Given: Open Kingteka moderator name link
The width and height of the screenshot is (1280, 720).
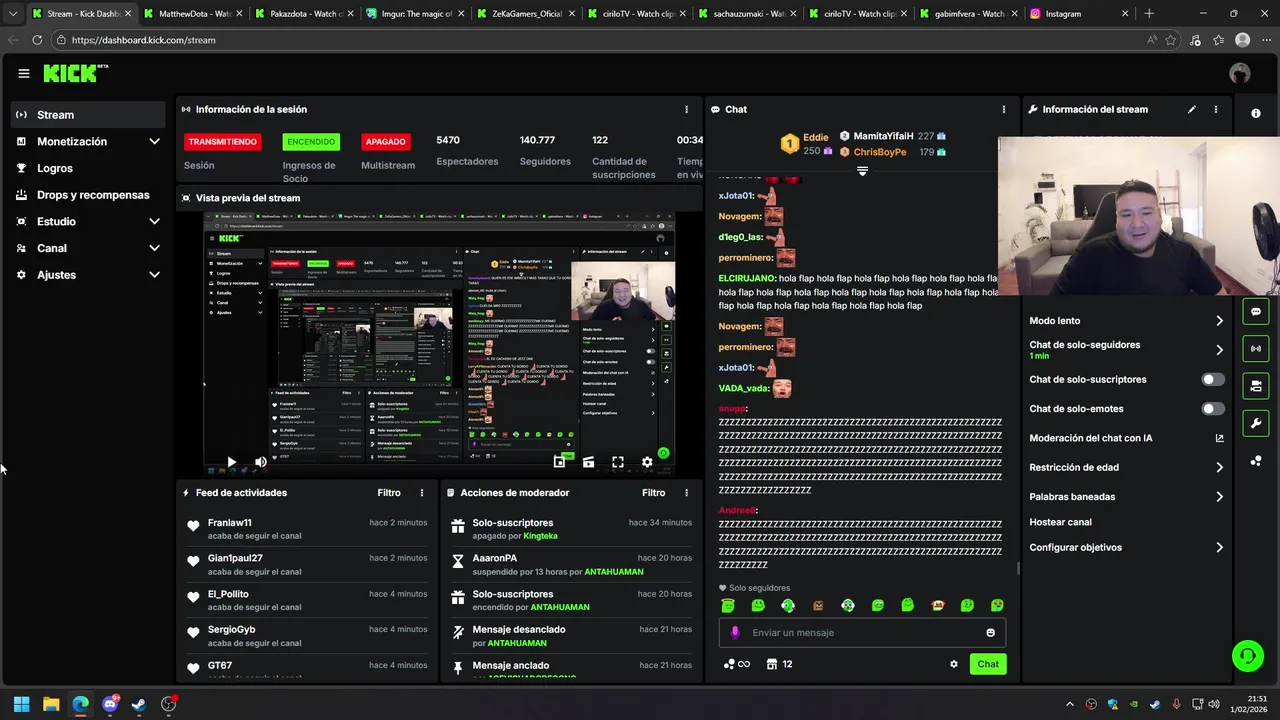Looking at the screenshot, I should click(540, 536).
